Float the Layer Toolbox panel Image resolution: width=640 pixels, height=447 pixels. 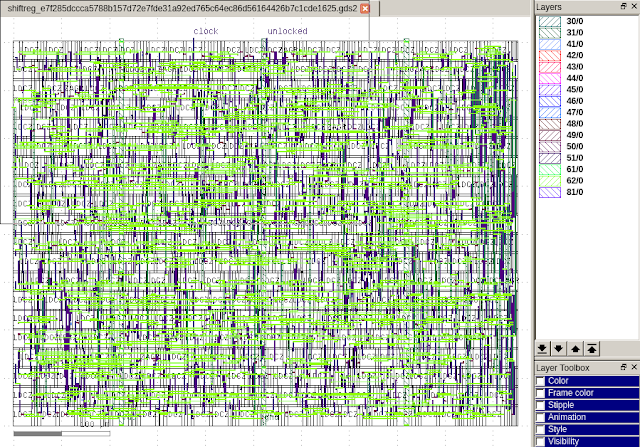(x=624, y=367)
